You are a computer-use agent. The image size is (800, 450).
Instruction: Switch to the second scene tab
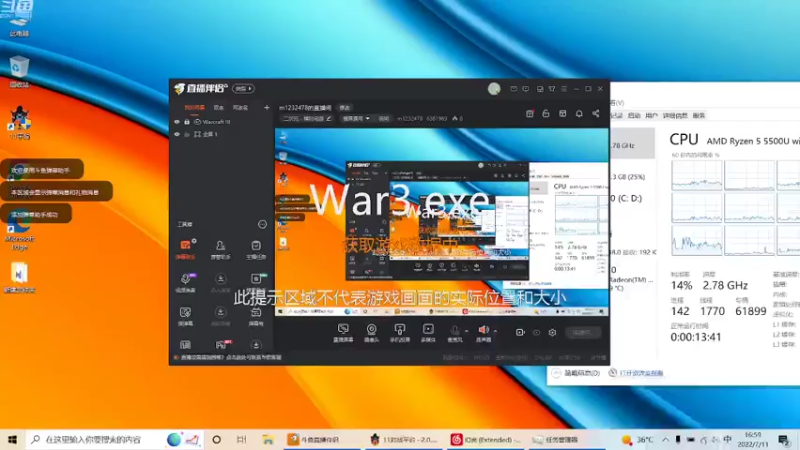[x=218, y=108]
